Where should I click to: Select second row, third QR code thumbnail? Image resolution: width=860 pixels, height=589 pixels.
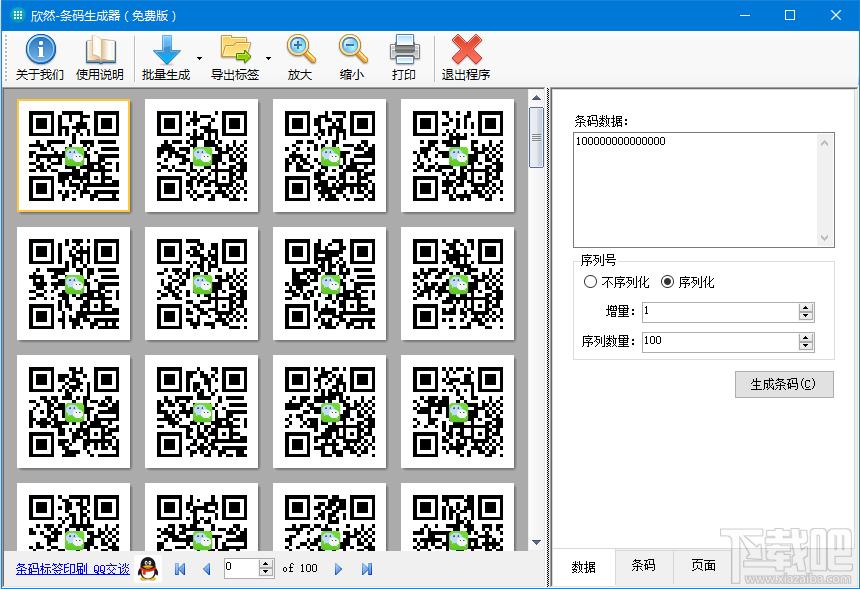(x=330, y=284)
